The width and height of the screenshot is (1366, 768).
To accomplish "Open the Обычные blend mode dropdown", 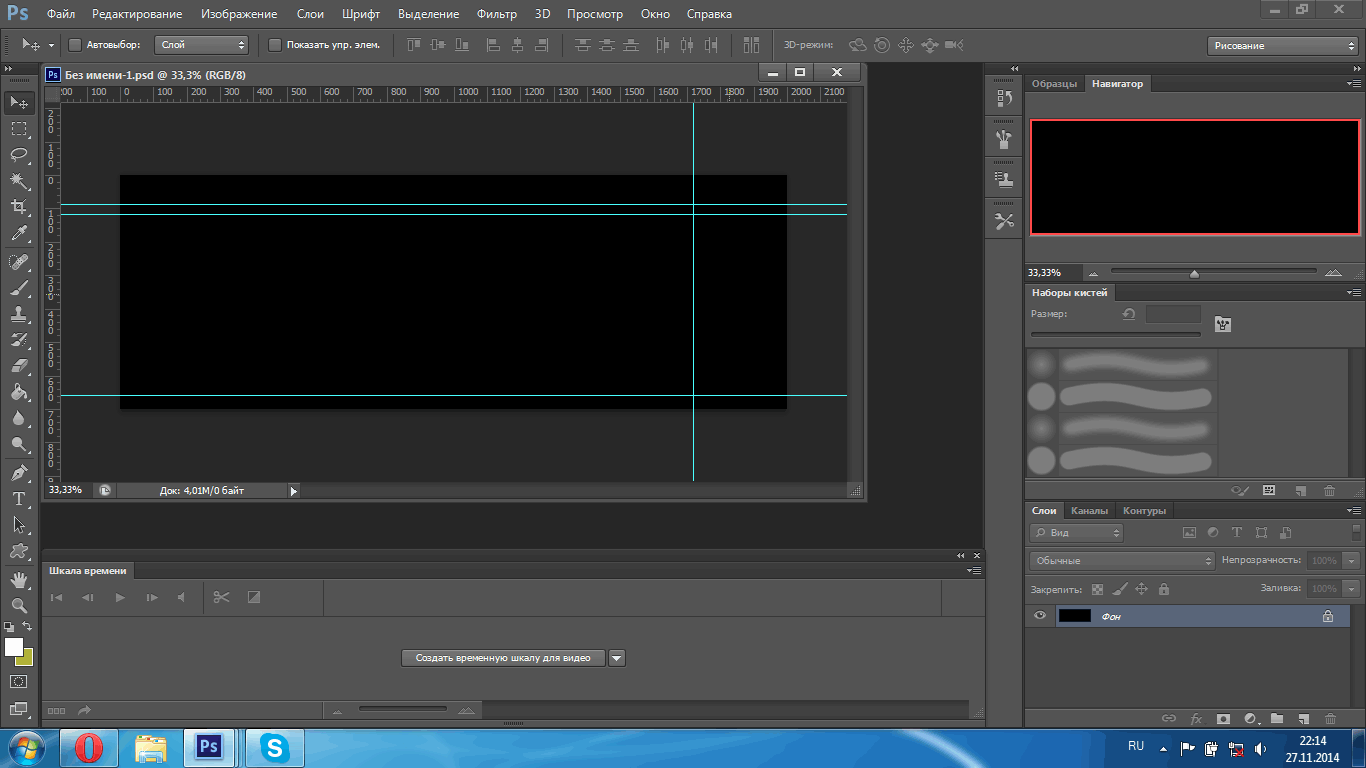I will click(x=1121, y=561).
